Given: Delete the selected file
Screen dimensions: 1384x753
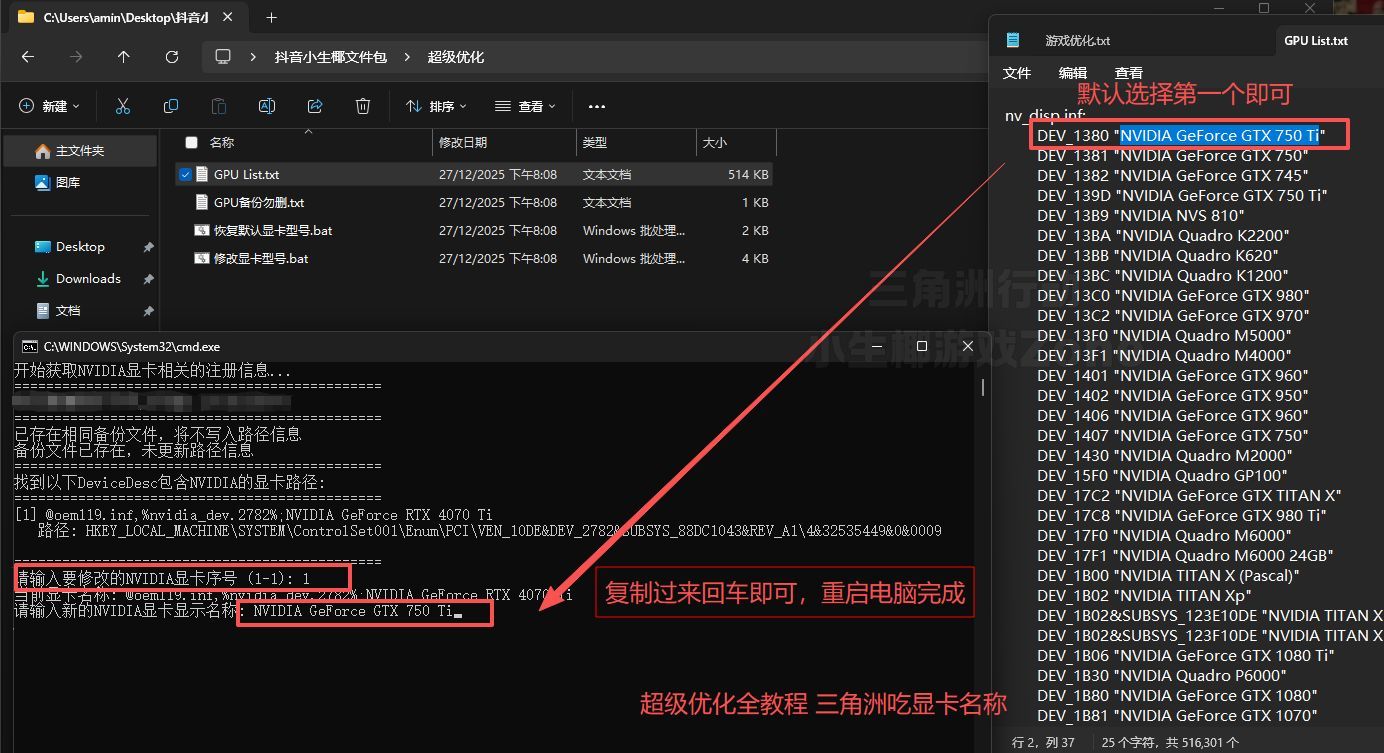Looking at the screenshot, I should pyautogui.click(x=363, y=106).
